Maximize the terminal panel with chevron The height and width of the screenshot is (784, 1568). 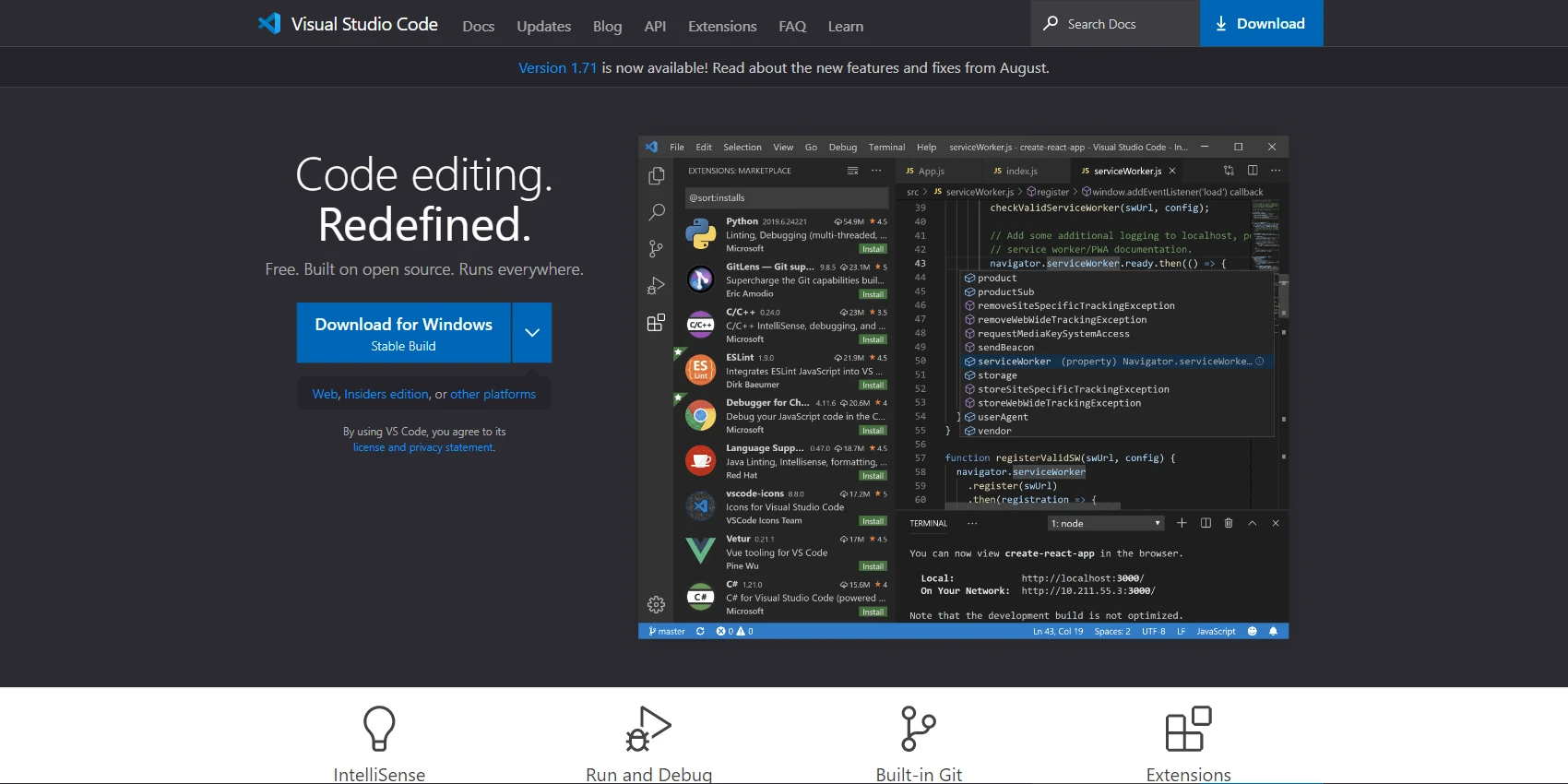click(1253, 523)
